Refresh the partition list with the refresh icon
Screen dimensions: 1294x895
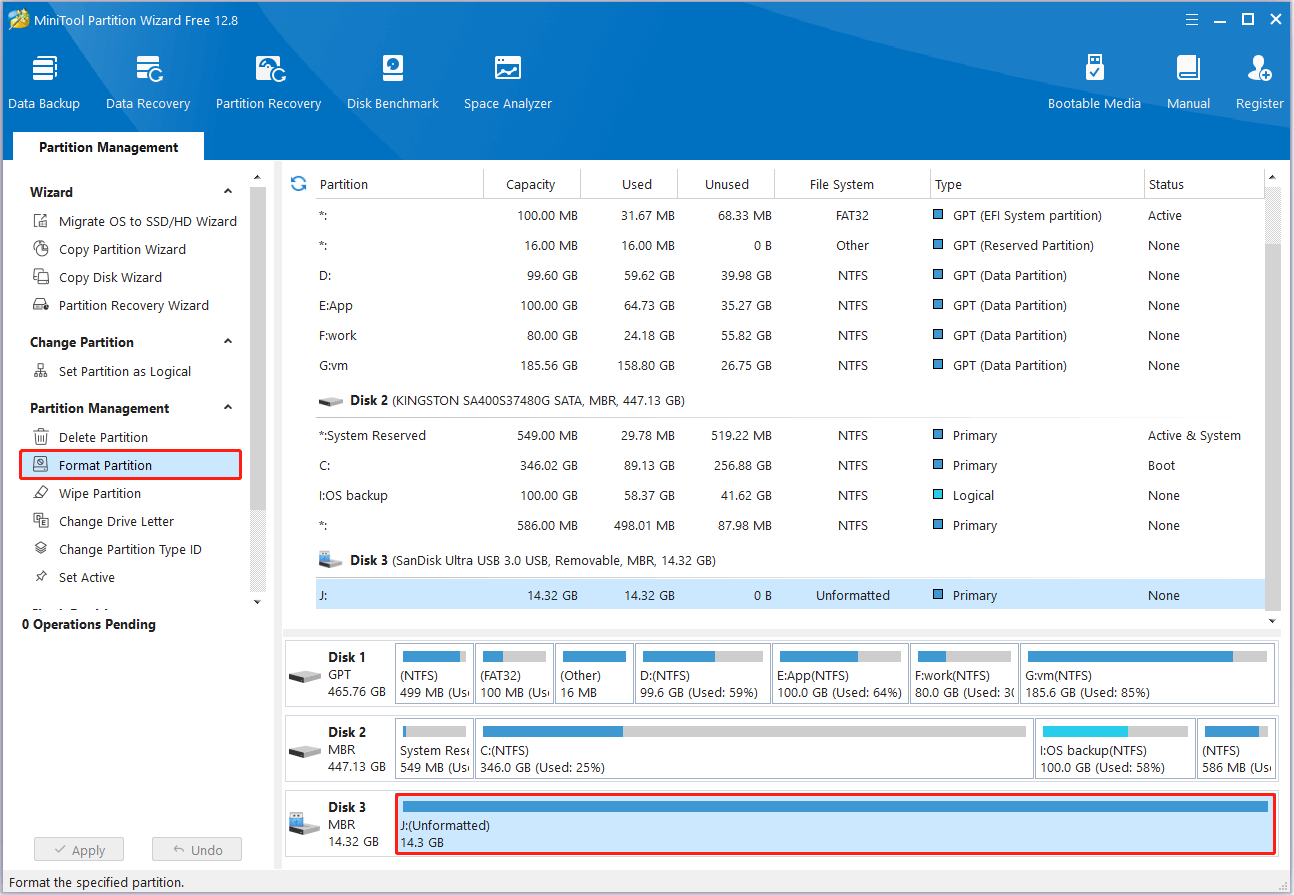pyautogui.click(x=298, y=184)
